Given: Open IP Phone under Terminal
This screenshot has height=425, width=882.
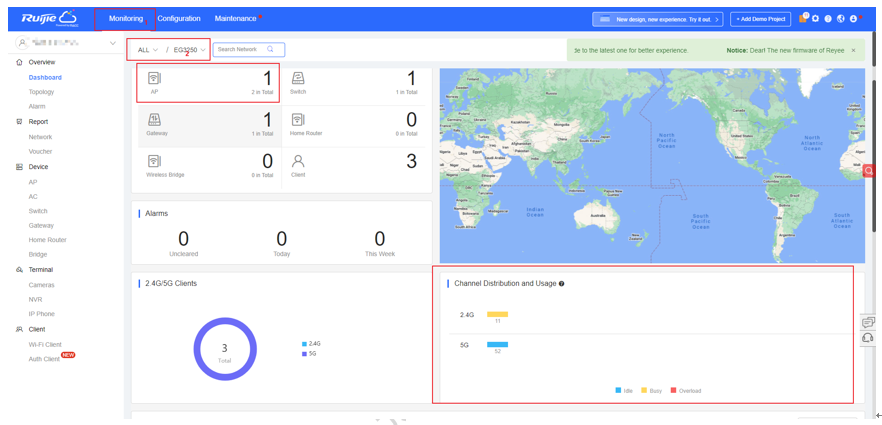Looking at the screenshot, I should (42, 314).
